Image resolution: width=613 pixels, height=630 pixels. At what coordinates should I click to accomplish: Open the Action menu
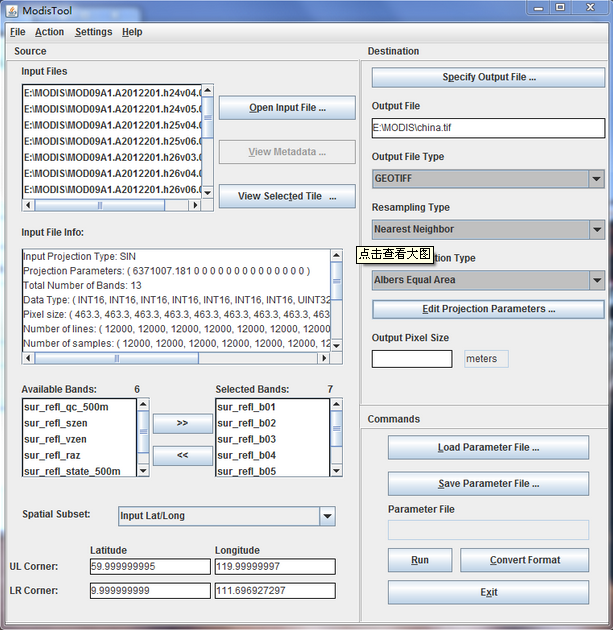[x=49, y=32]
